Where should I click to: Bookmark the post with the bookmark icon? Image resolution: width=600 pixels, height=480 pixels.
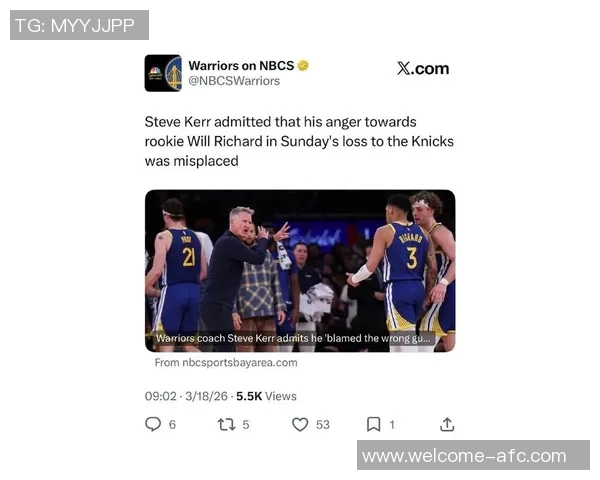pyautogui.click(x=373, y=424)
